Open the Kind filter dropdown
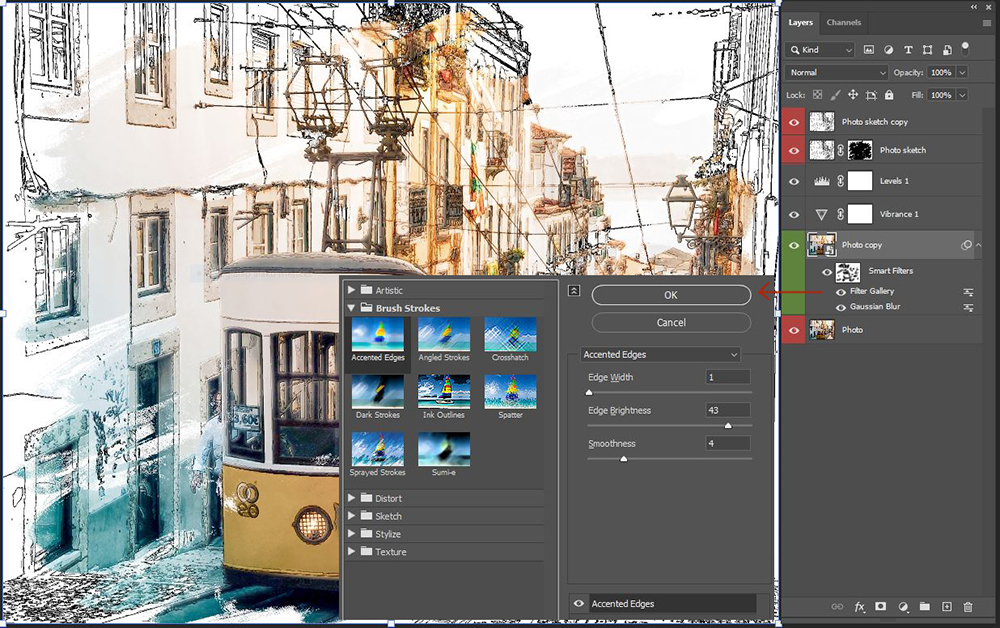 [x=820, y=50]
